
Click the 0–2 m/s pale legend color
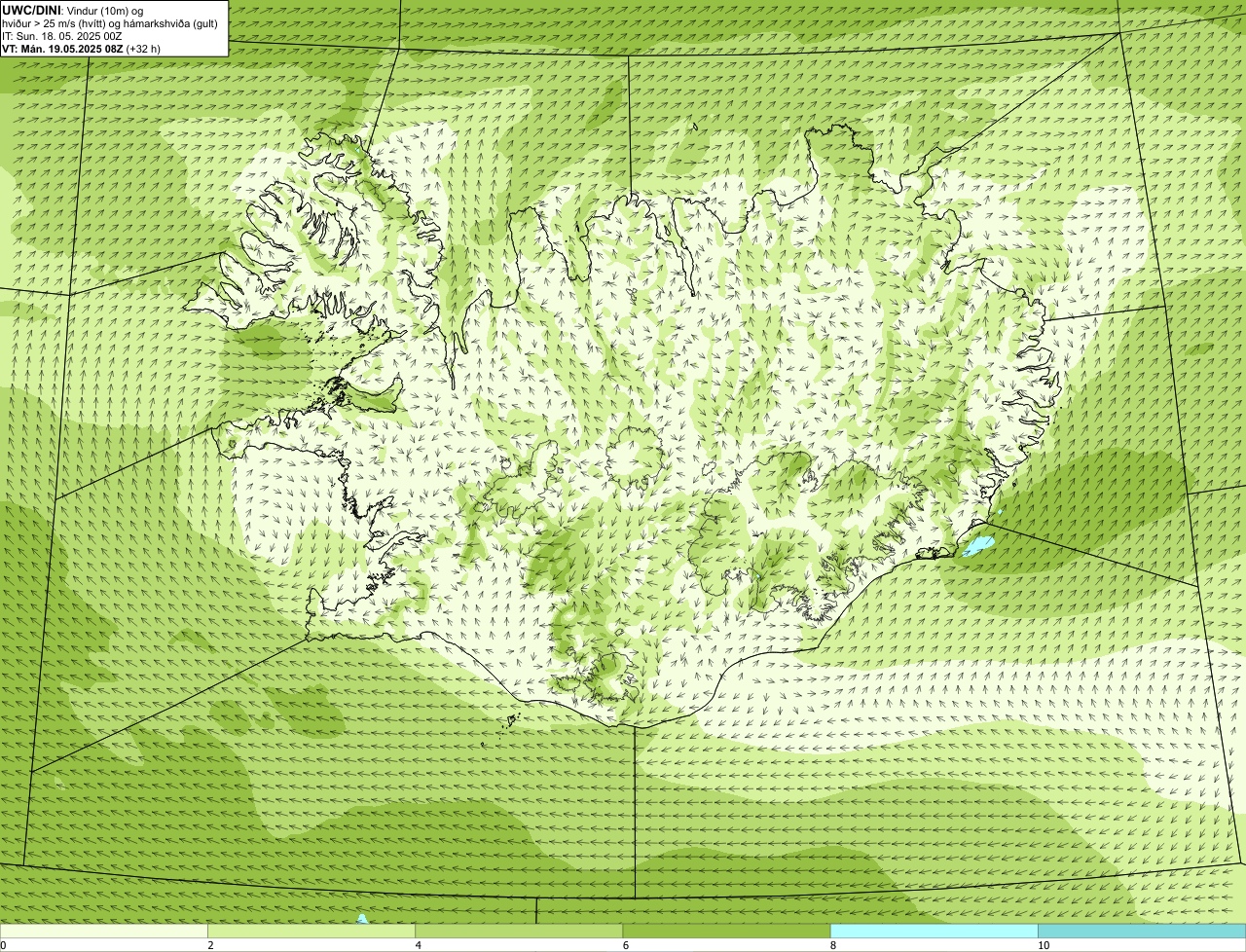pyautogui.click(x=103, y=931)
